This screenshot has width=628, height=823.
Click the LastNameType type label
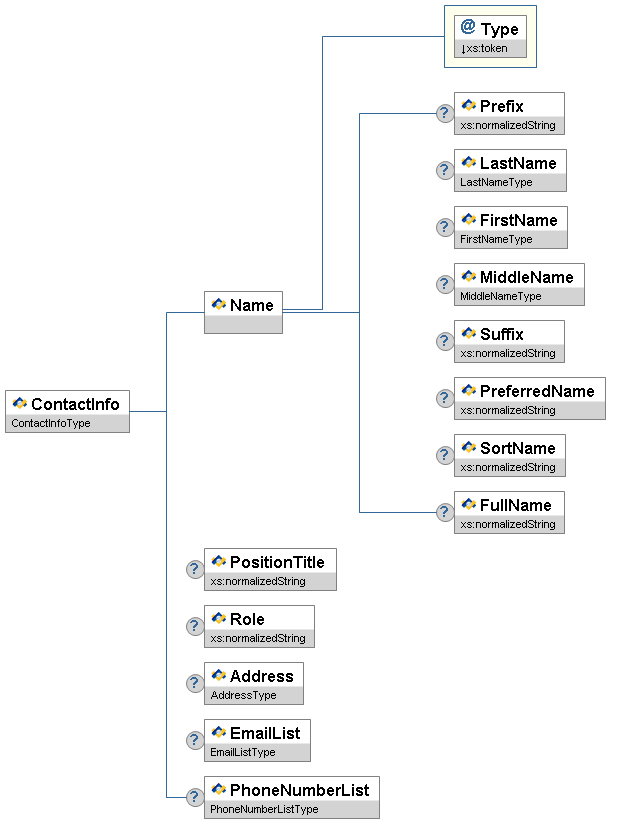pyautogui.click(x=496, y=182)
